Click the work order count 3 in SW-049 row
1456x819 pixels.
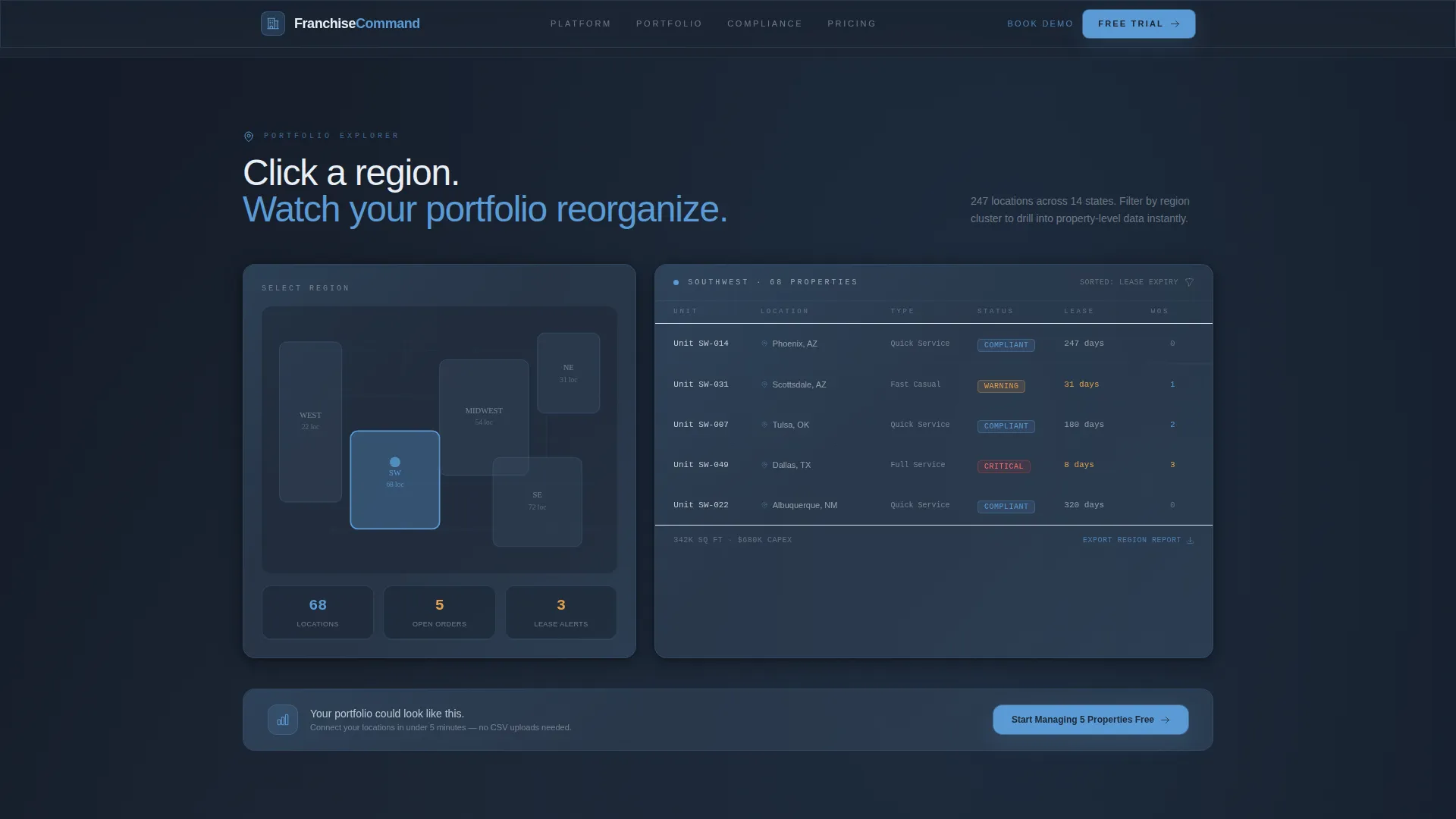tap(1172, 465)
